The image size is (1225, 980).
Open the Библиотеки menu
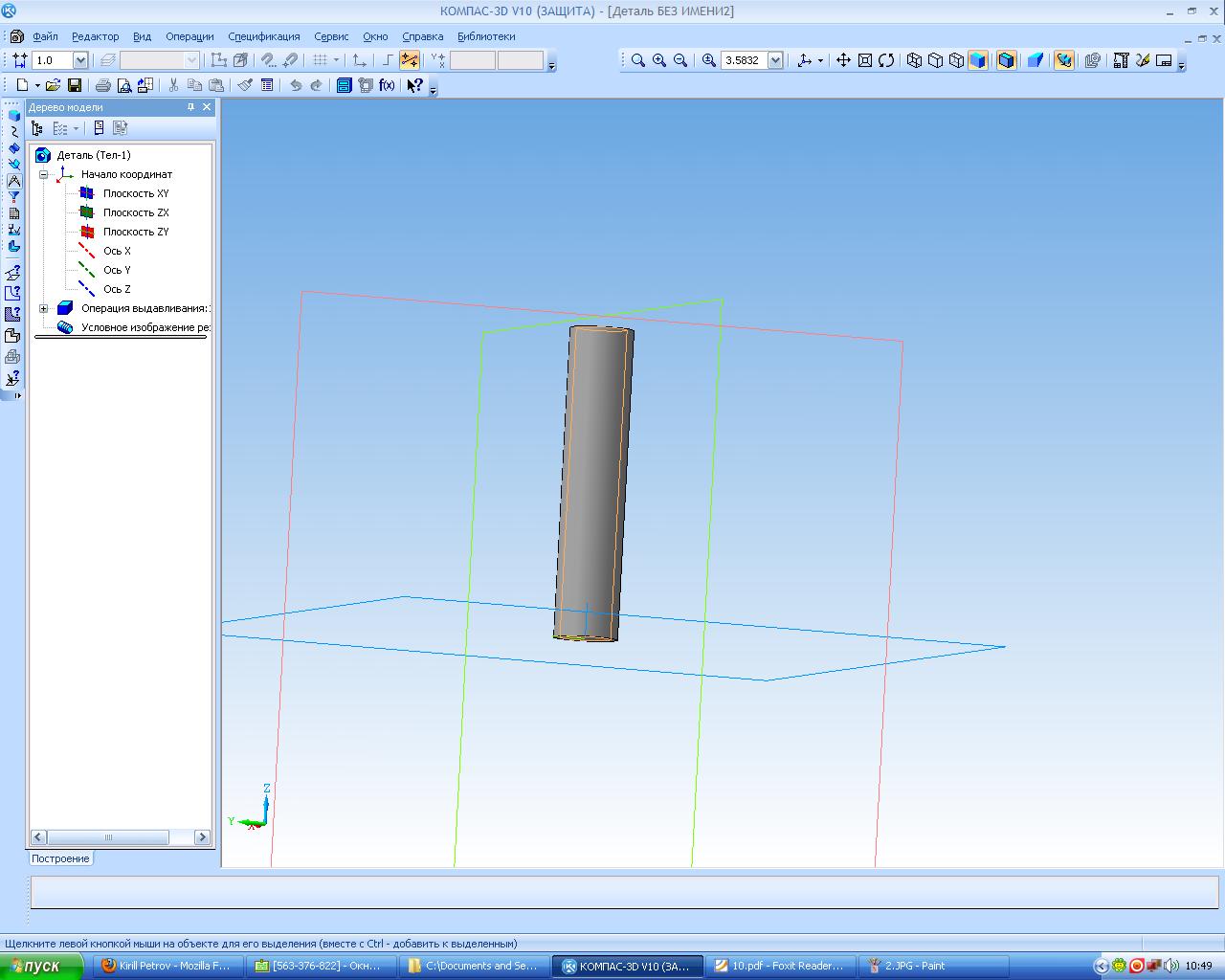(486, 36)
